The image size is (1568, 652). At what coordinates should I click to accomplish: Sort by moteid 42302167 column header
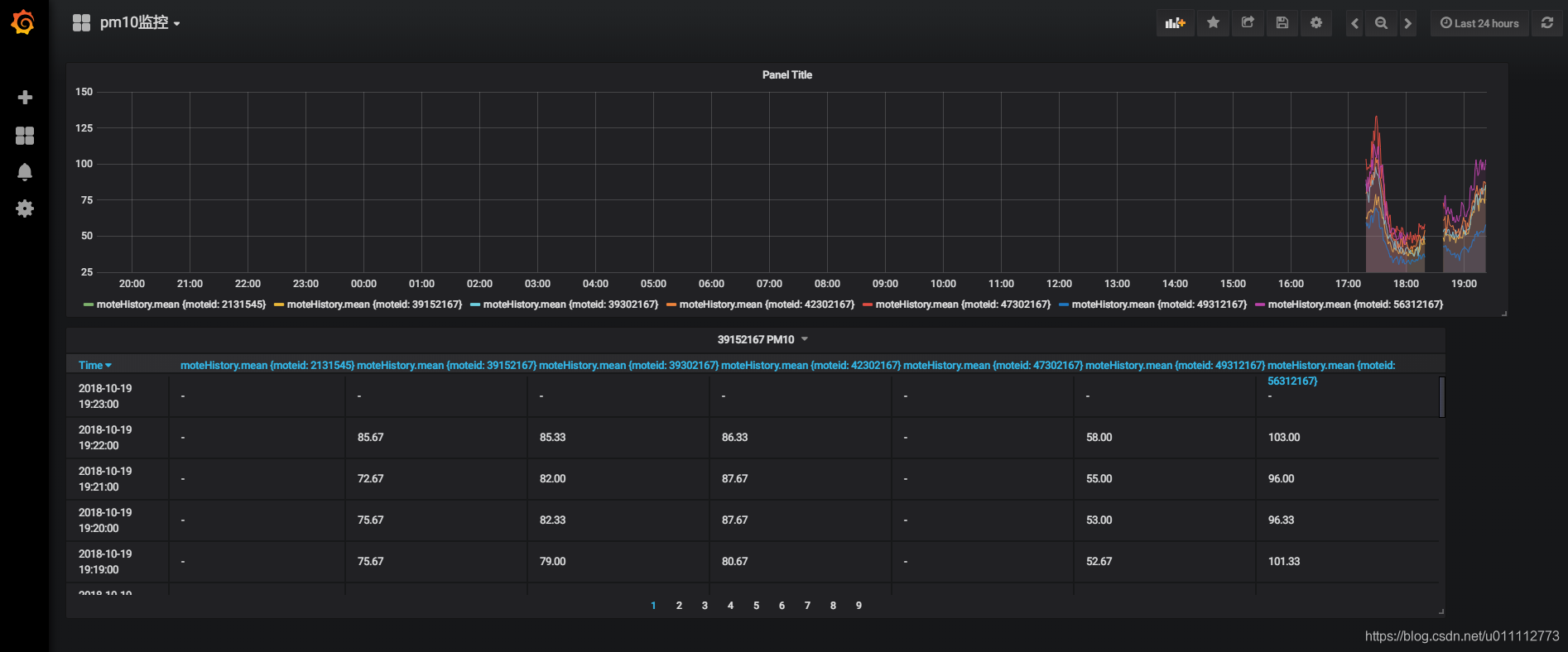811,365
